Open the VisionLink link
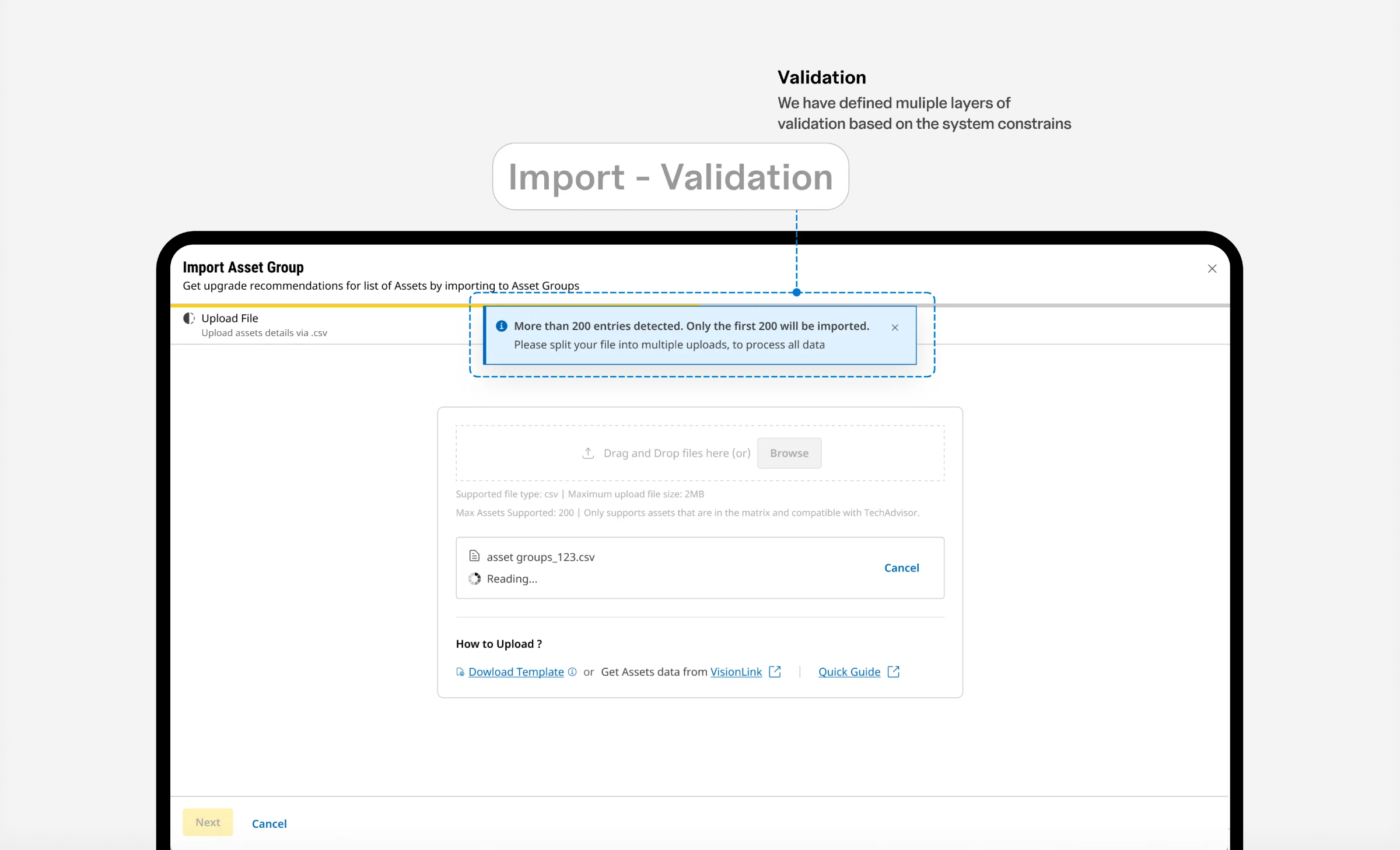 pyautogui.click(x=736, y=672)
